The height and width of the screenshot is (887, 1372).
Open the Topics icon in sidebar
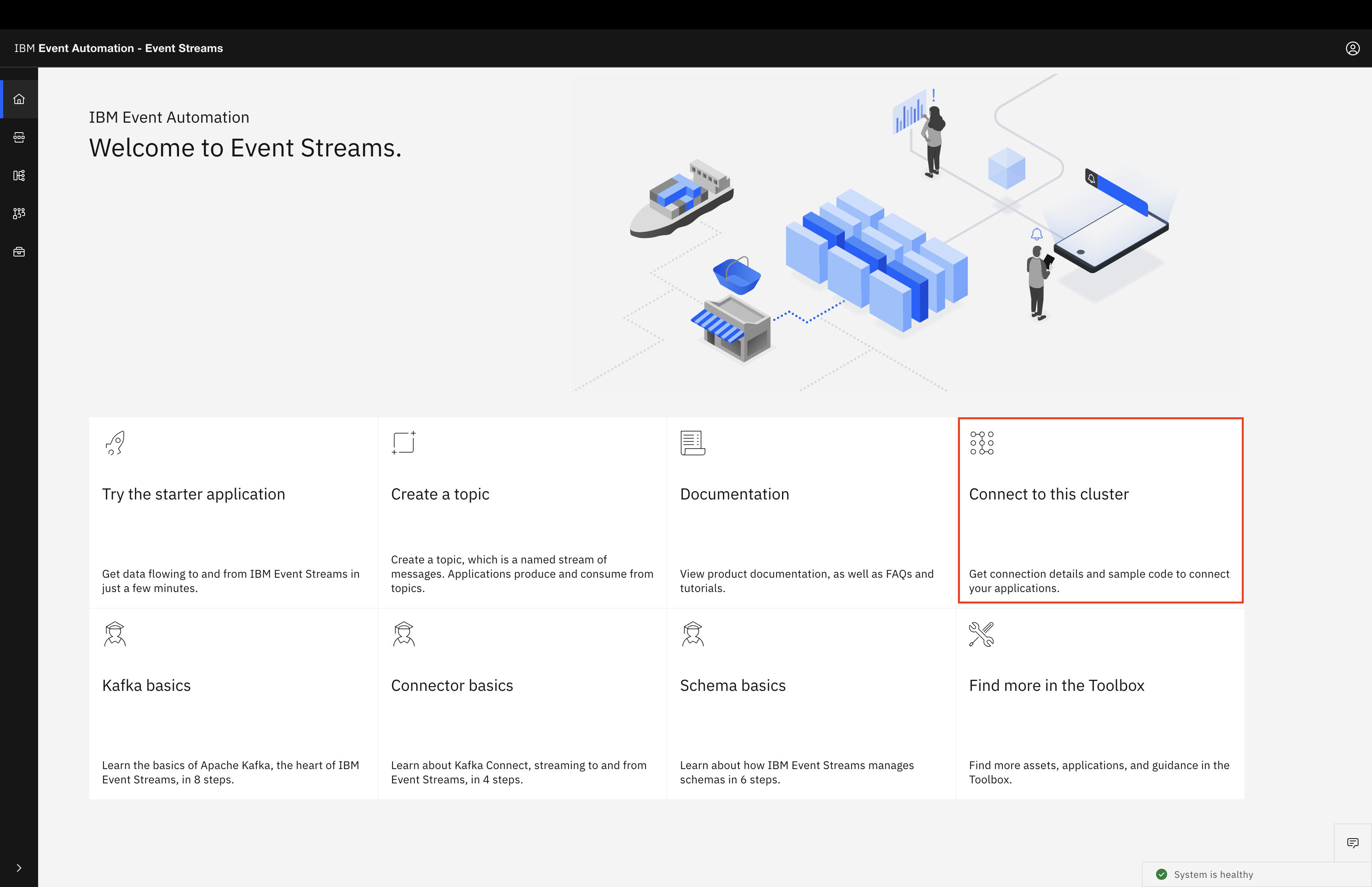[19, 137]
